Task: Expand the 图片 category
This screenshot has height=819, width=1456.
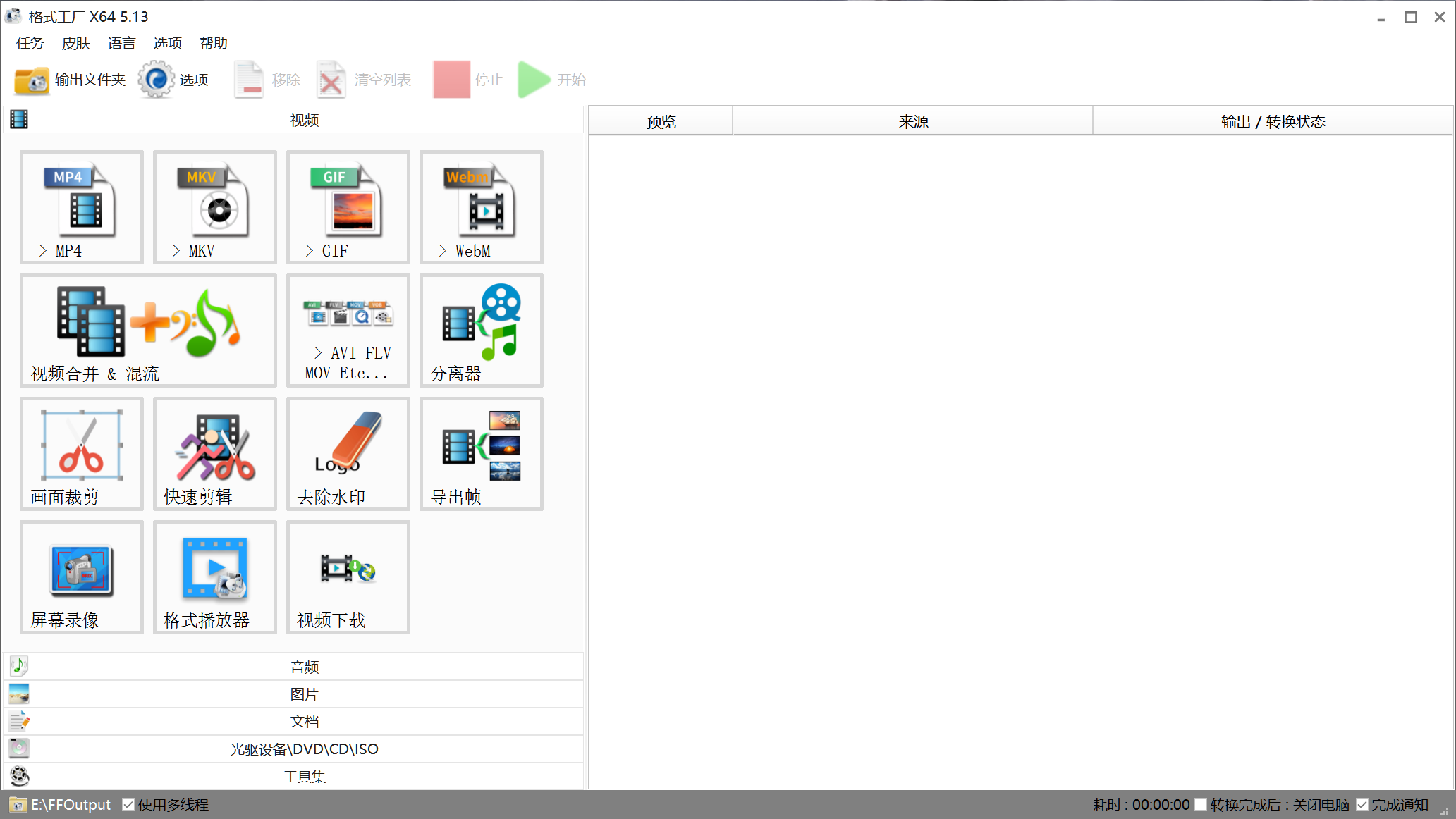Action: (x=294, y=694)
